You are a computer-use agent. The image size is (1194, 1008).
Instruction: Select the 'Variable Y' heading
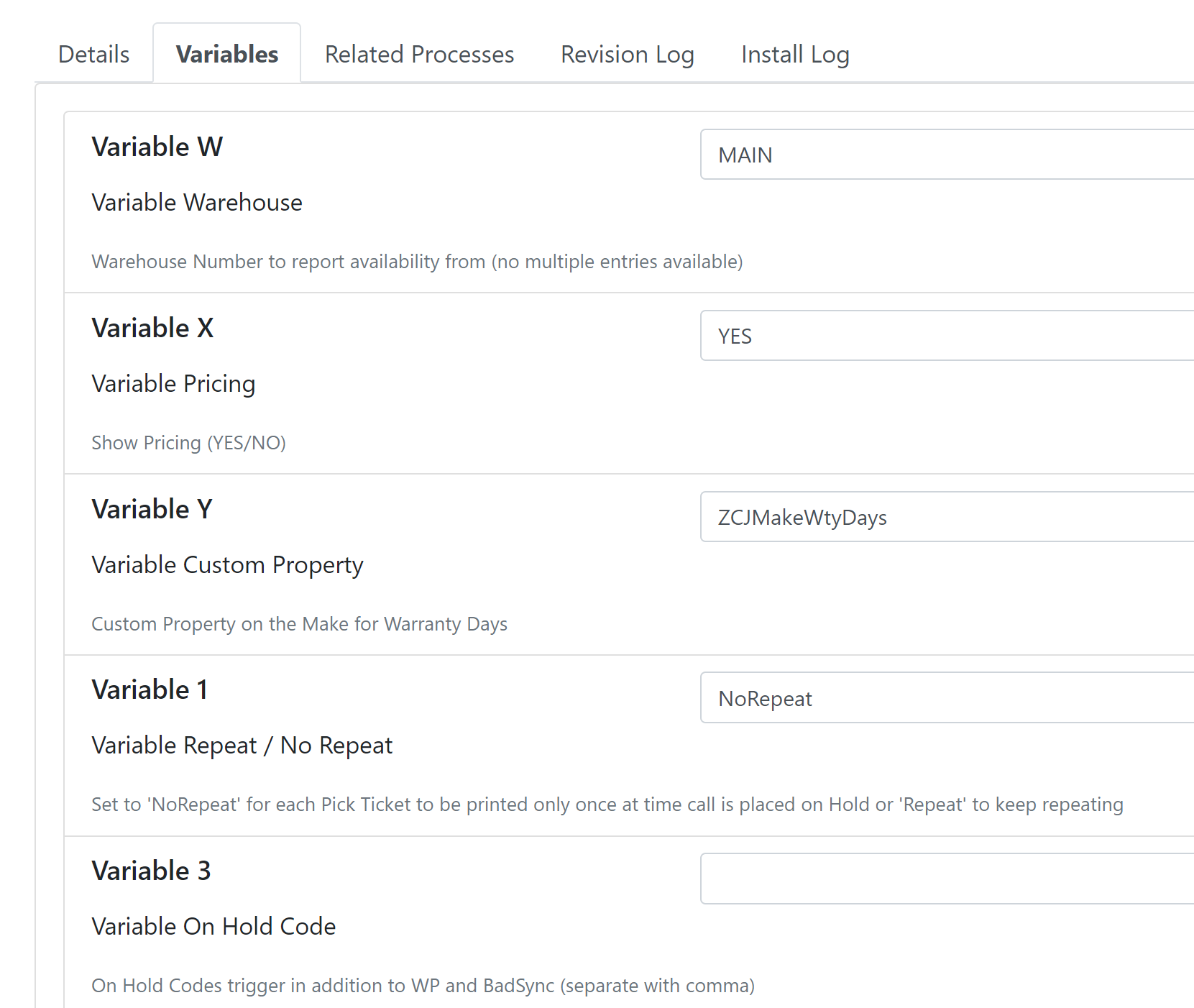pyautogui.click(x=152, y=509)
